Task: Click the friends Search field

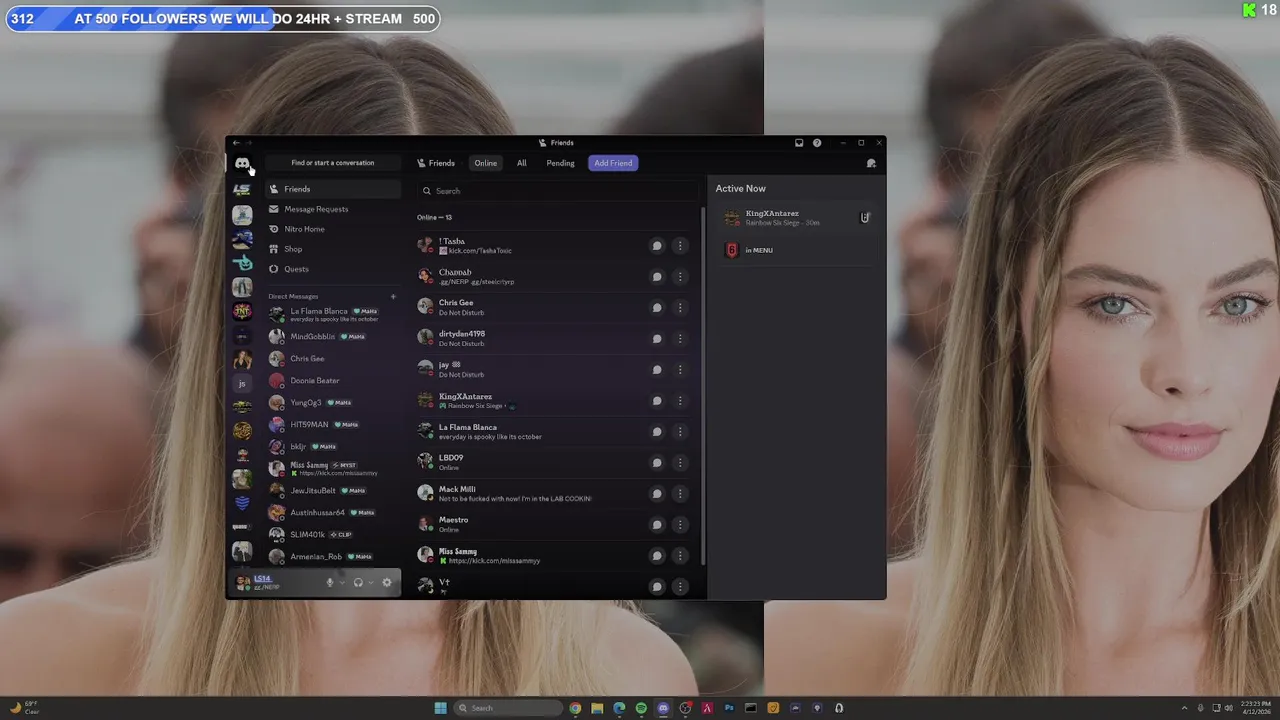Action: point(557,191)
